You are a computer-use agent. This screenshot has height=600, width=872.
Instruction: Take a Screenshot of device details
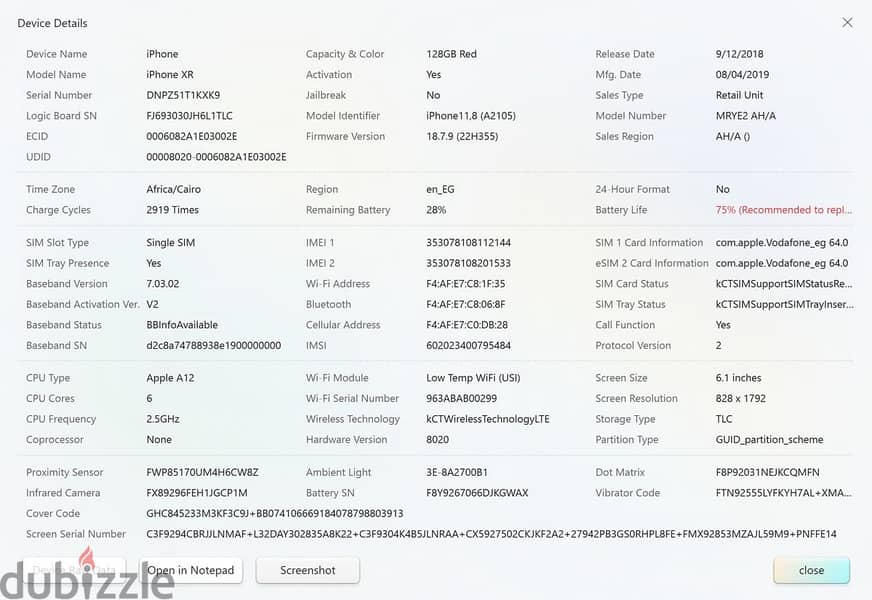tap(308, 570)
